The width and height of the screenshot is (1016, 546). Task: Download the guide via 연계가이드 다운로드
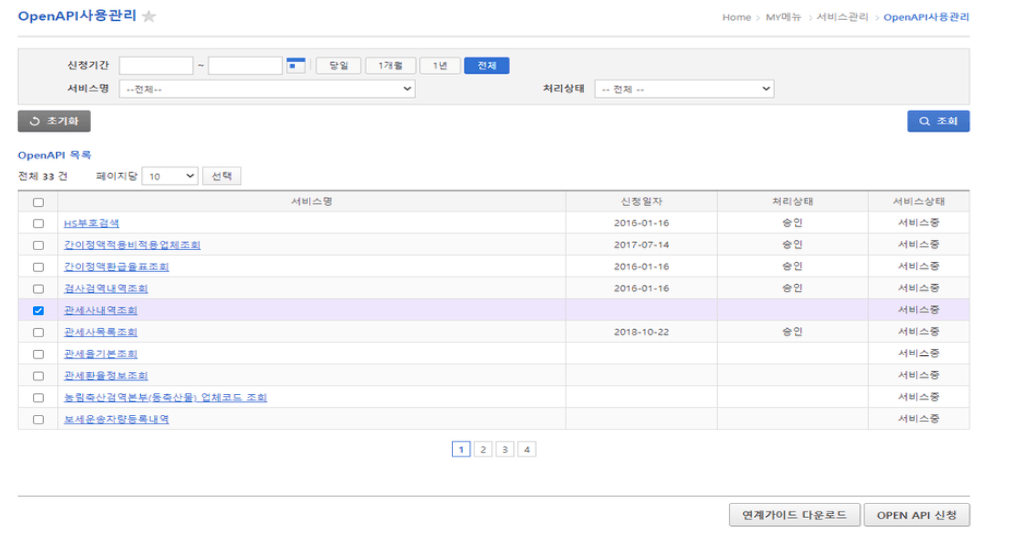pos(793,515)
